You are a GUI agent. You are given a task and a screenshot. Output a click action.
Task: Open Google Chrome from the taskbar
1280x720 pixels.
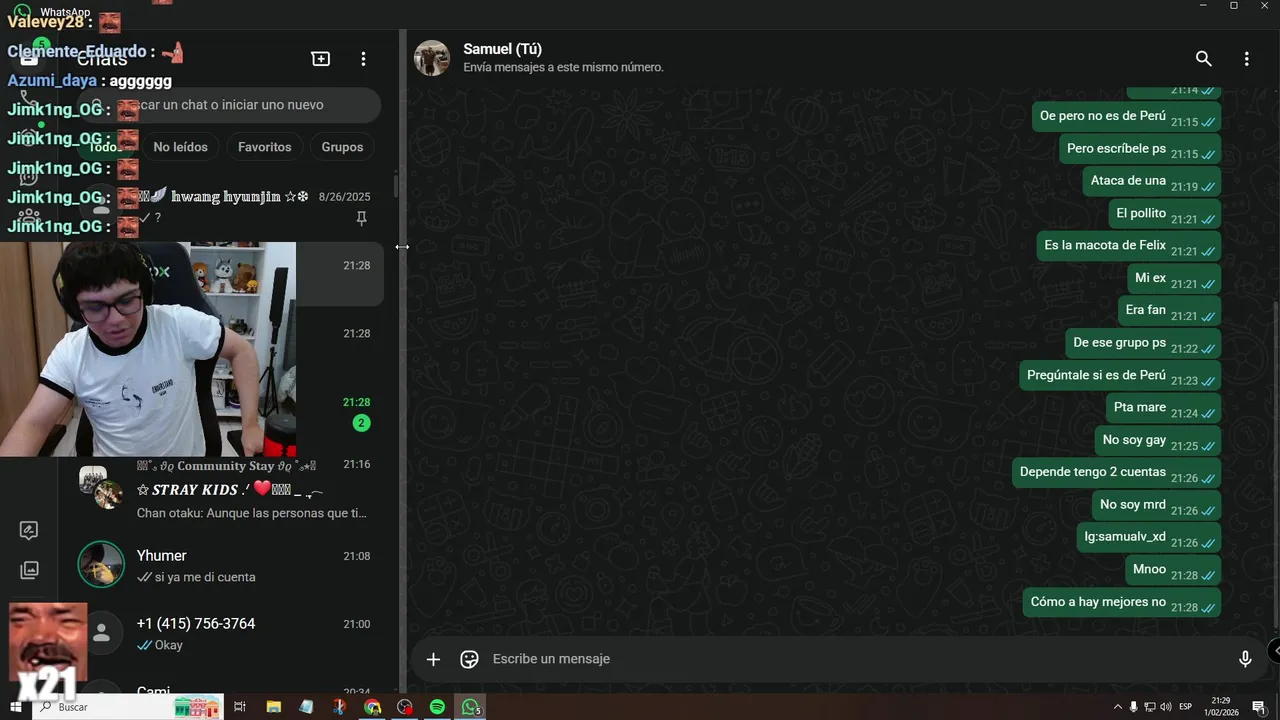(x=372, y=707)
